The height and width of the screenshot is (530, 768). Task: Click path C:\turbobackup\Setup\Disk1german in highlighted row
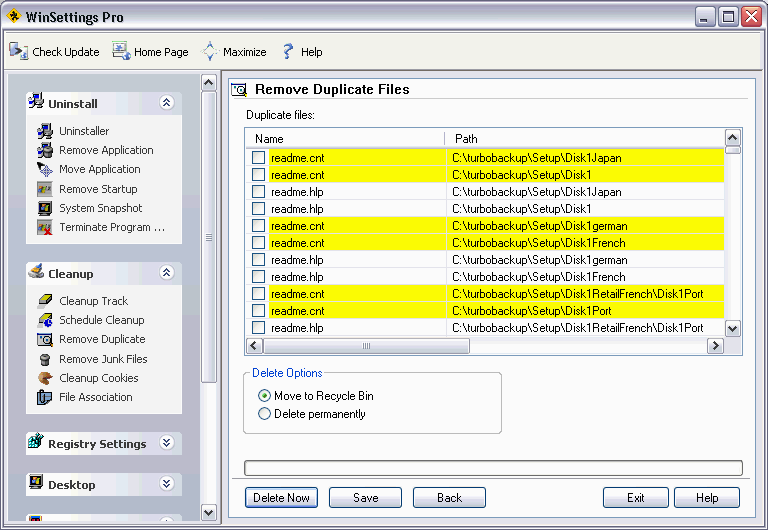[x=540, y=226]
